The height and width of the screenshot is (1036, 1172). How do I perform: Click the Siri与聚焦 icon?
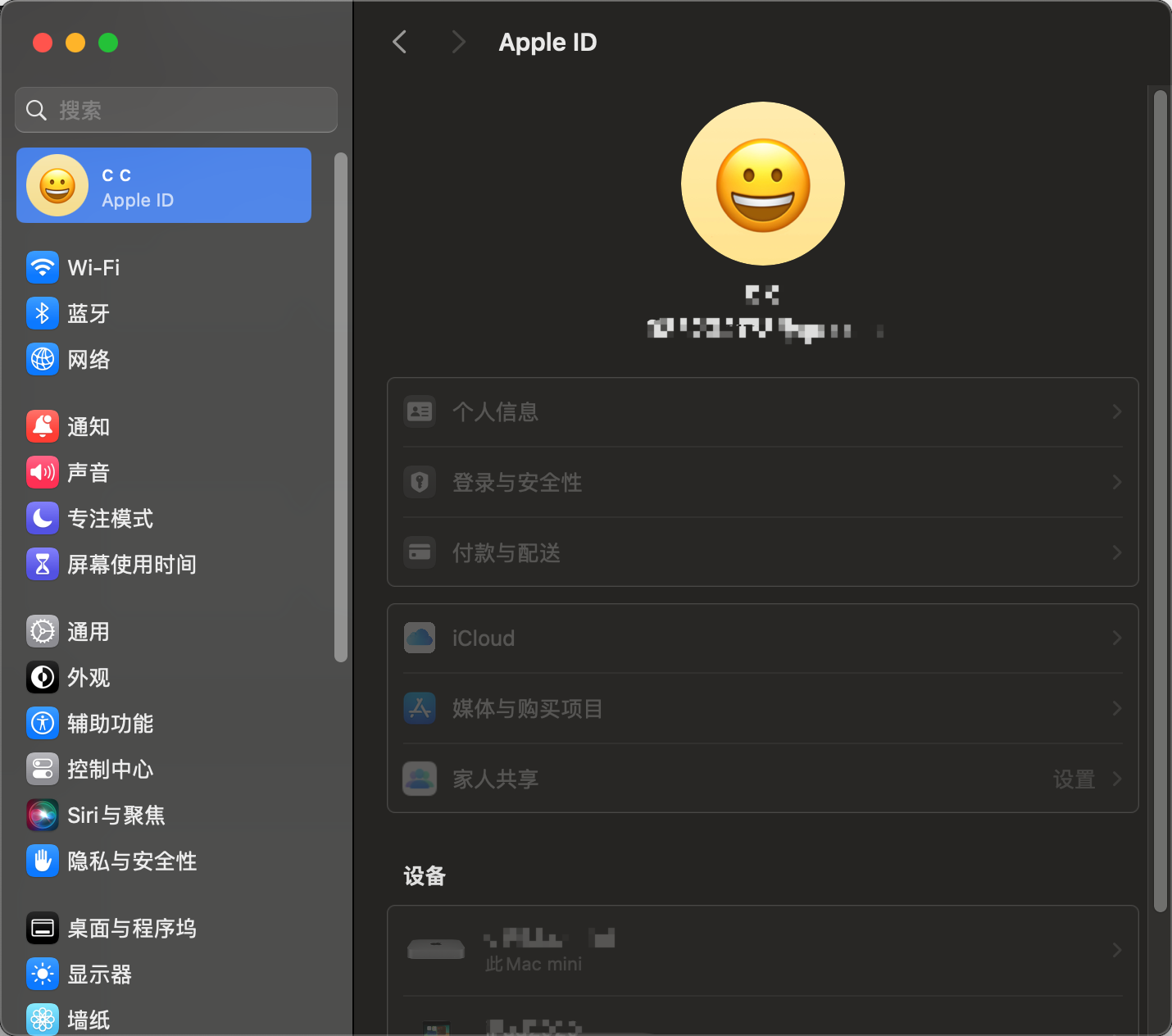(x=43, y=815)
